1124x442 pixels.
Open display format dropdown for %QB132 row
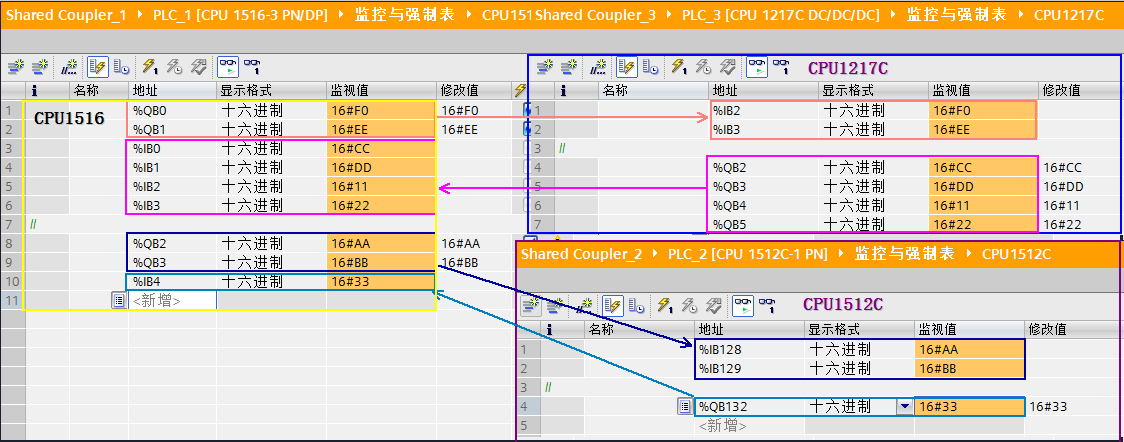pos(905,407)
